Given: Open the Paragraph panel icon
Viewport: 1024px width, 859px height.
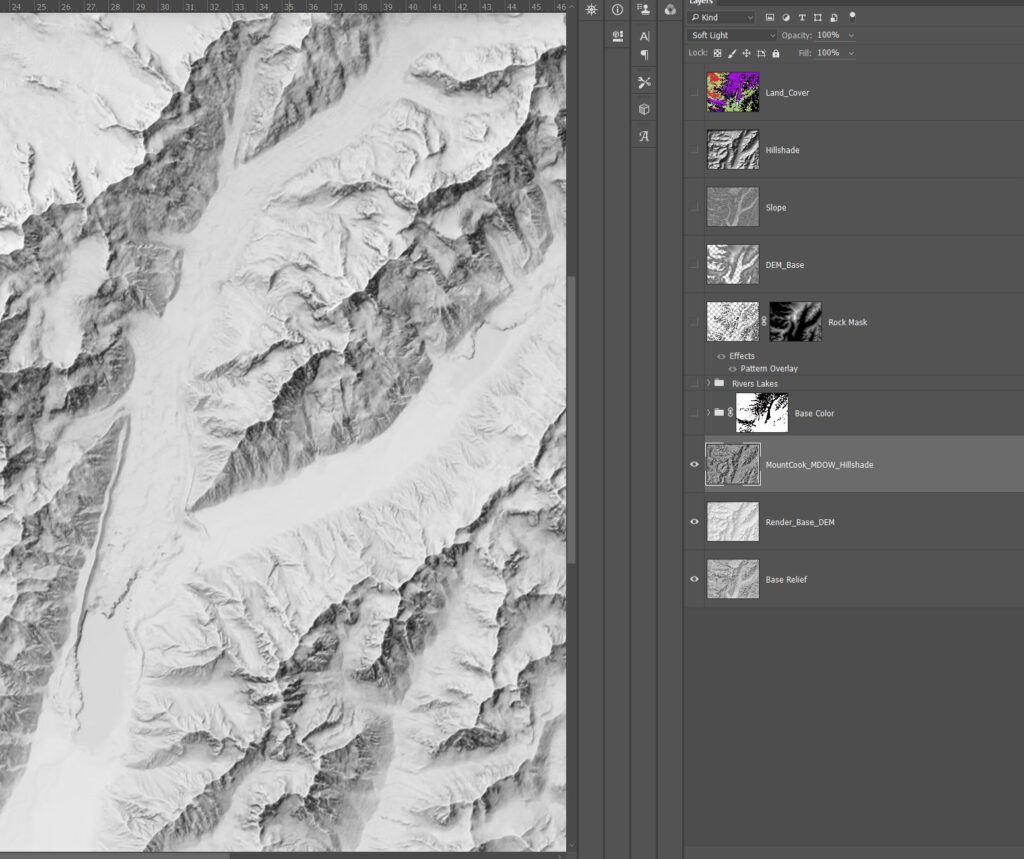Looking at the screenshot, I should [x=644, y=55].
